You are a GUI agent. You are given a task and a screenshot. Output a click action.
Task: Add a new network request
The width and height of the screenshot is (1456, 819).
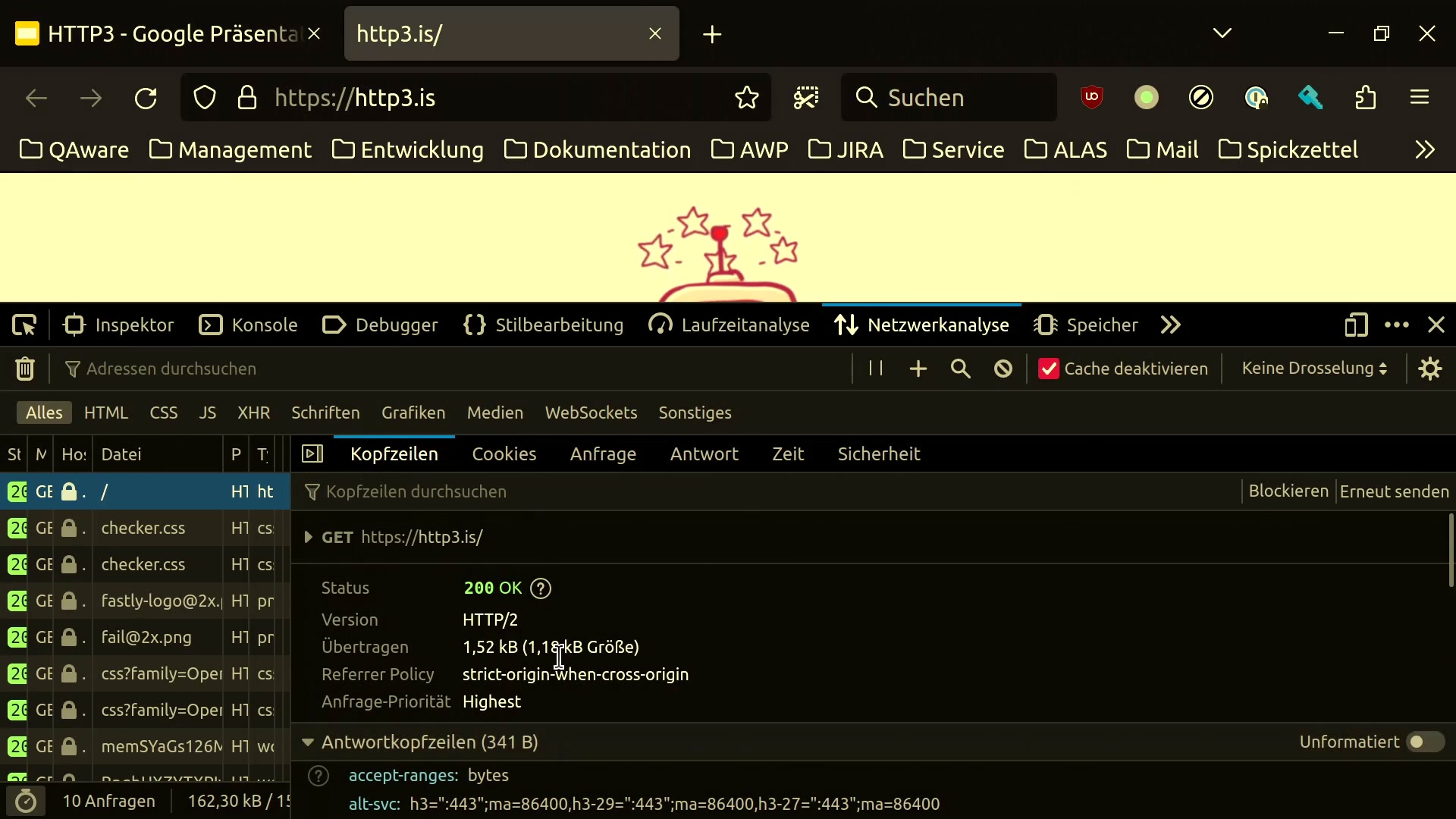(x=918, y=369)
